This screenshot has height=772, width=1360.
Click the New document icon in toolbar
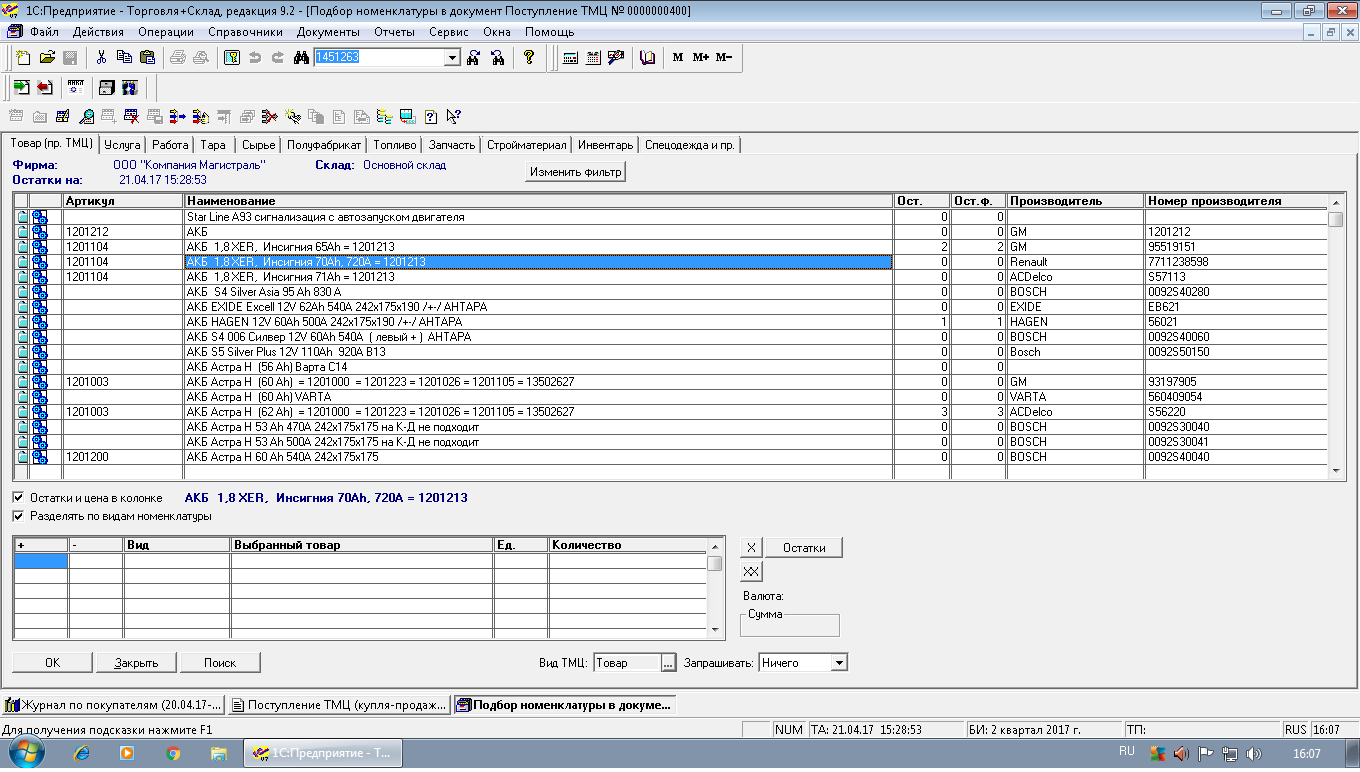[x=23, y=58]
